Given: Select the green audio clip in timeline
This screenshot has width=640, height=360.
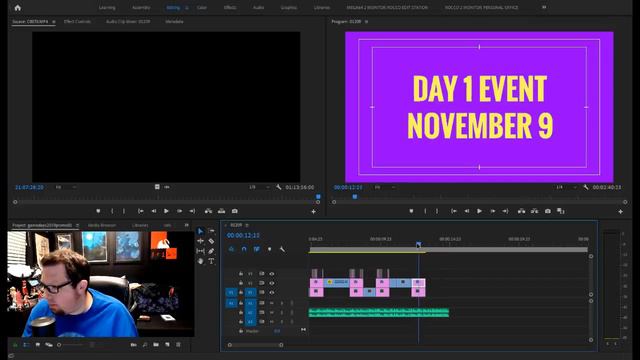Looking at the screenshot, I should 379,313.
